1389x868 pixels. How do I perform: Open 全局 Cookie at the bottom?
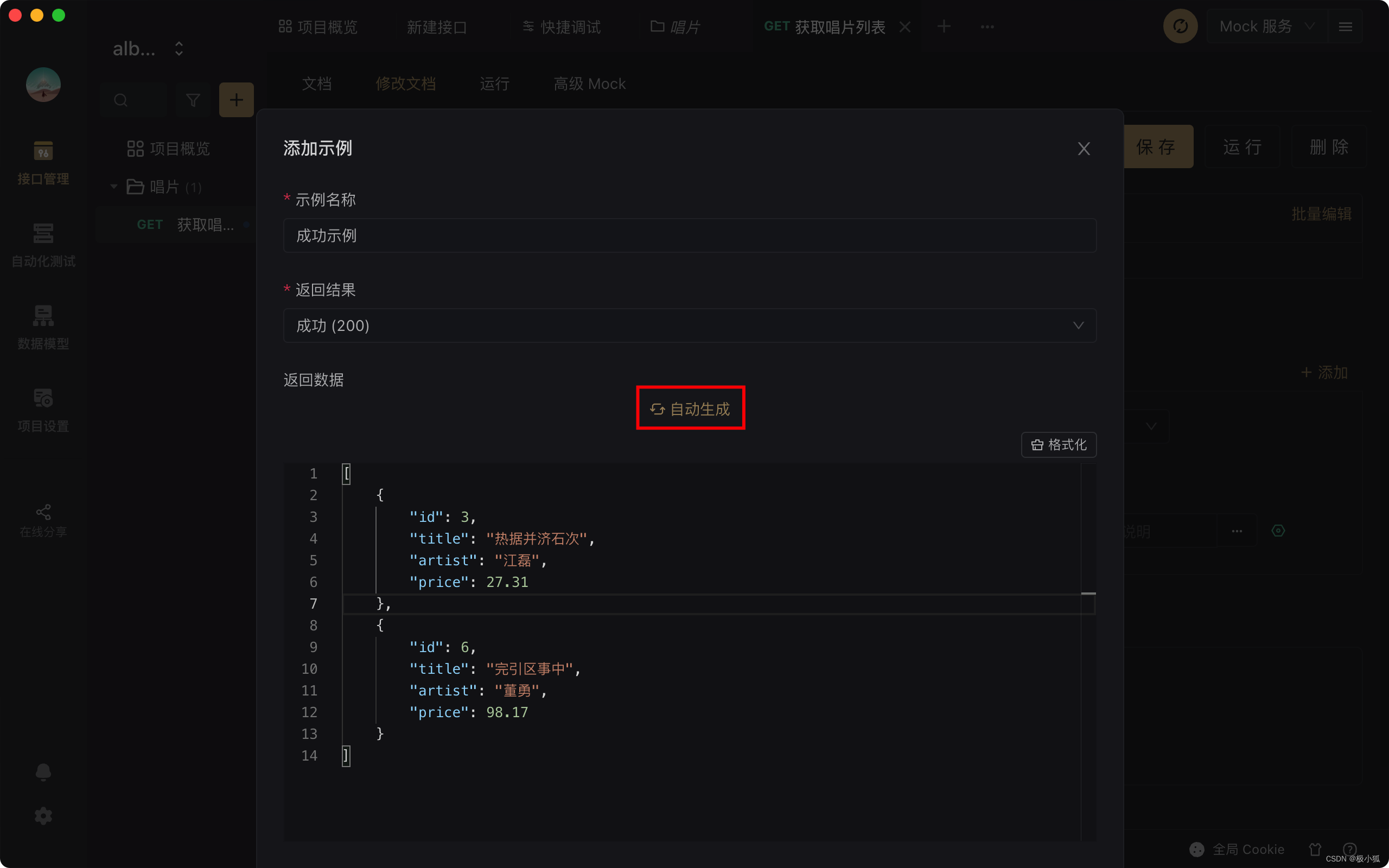pos(1237,849)
